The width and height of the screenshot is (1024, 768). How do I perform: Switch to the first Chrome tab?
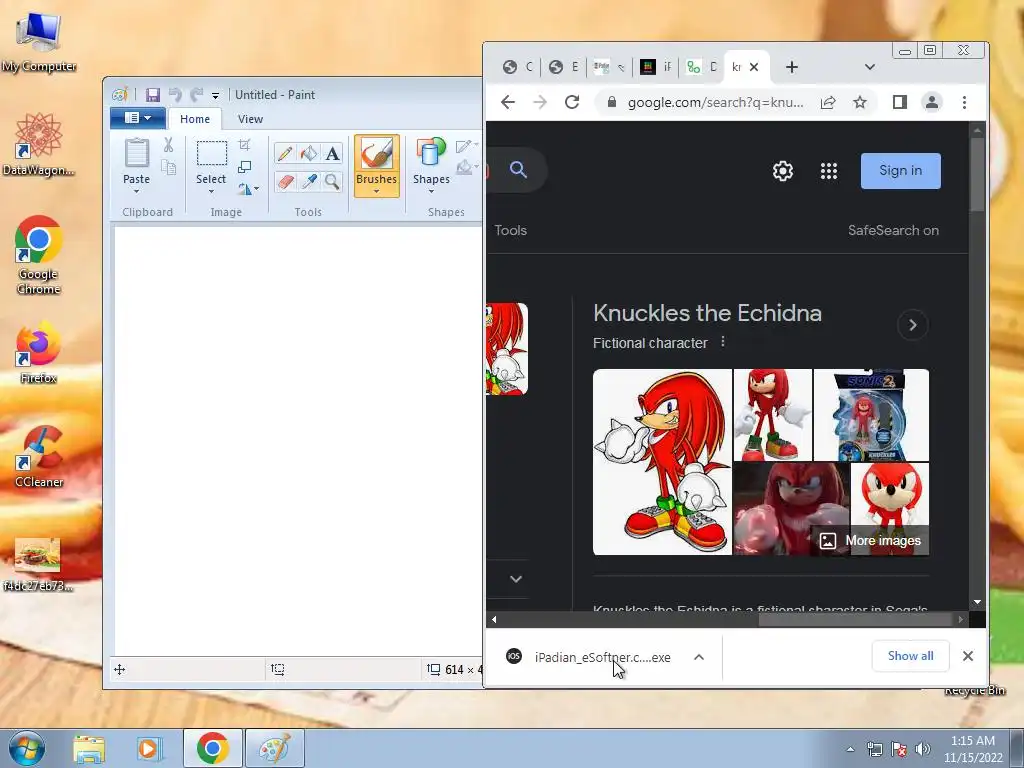(x=519, y=67)
